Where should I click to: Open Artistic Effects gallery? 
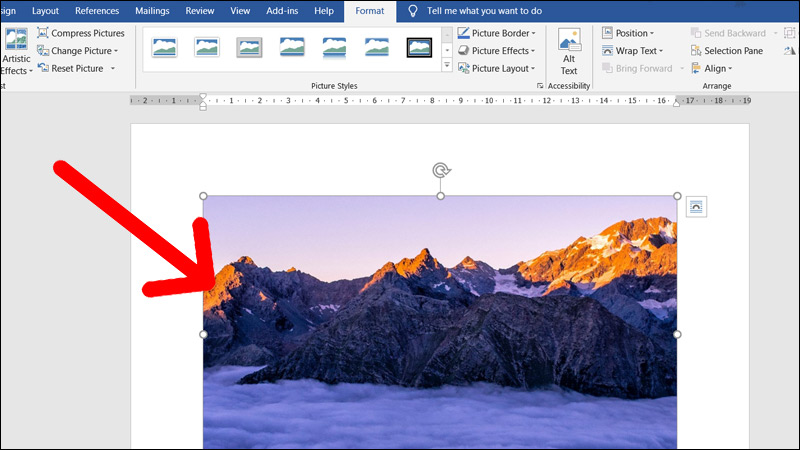[16, 51]
